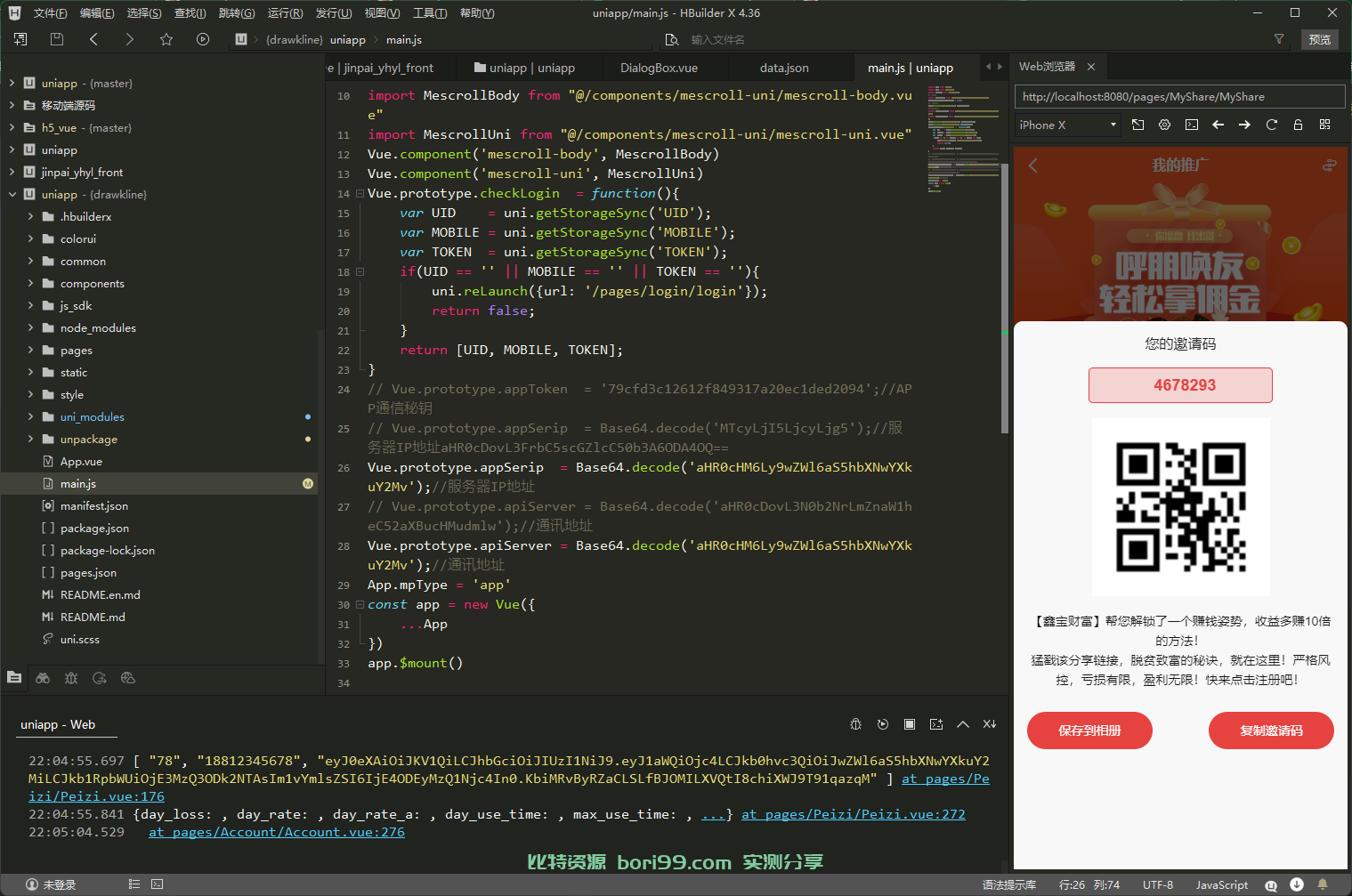Open the sync panel icon next to debug
The width and height of the screenshot is (1352, 896).
[100, 678]
